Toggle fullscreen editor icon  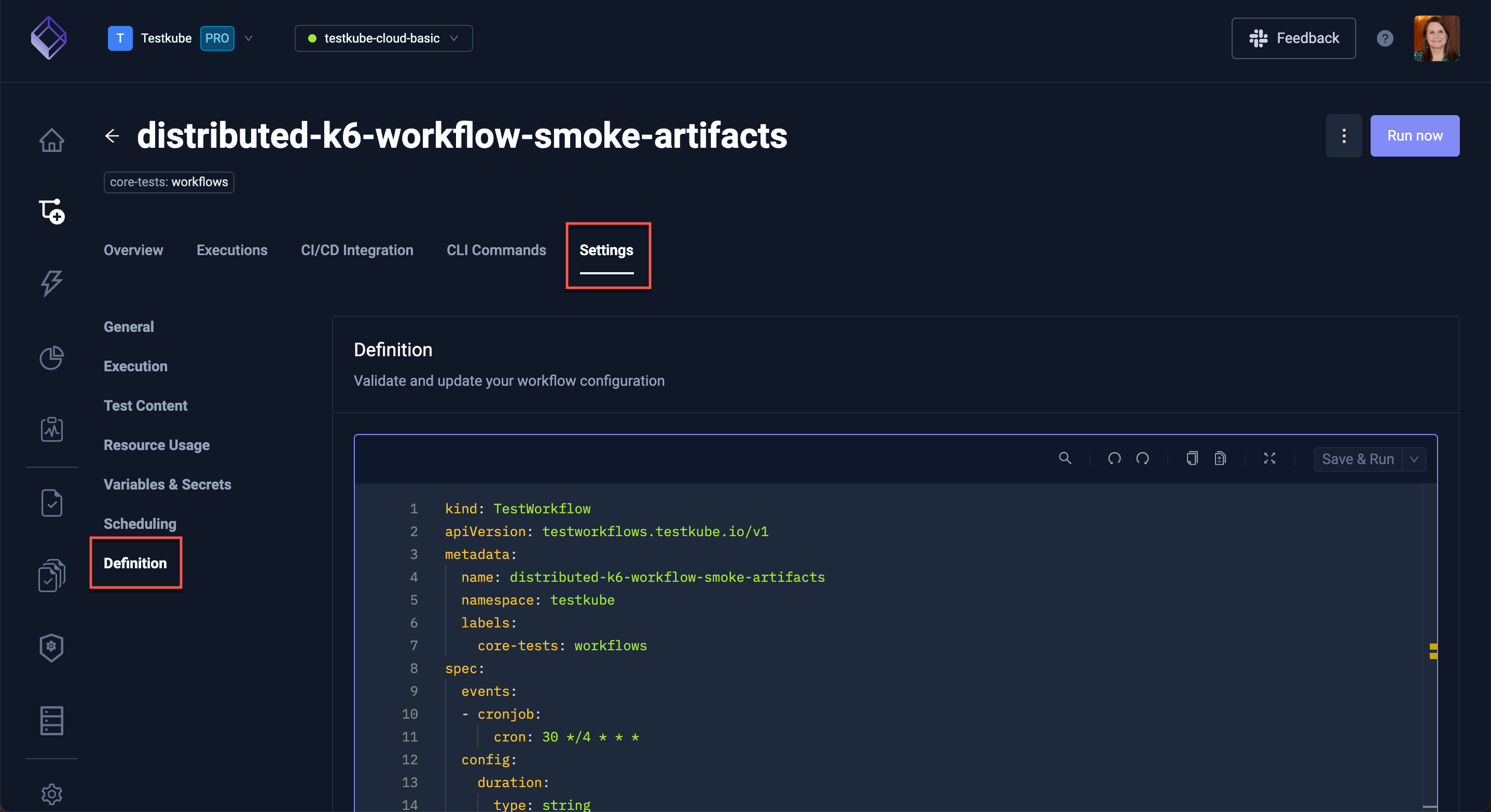tap(1269, 458)
